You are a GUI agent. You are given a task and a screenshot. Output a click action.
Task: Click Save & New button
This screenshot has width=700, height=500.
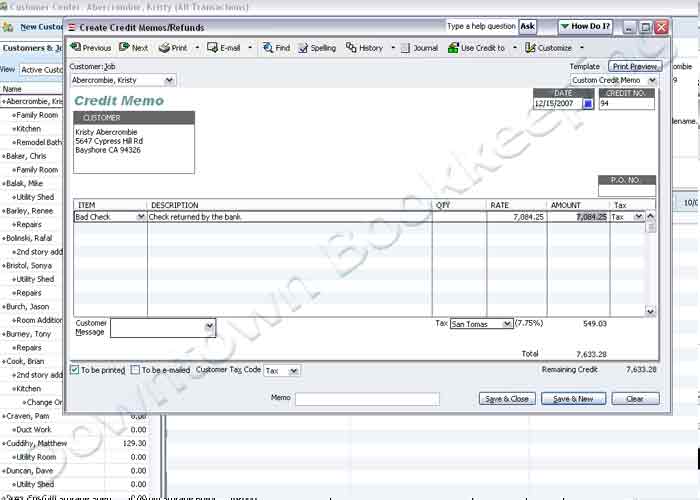(x=573, y=399)
